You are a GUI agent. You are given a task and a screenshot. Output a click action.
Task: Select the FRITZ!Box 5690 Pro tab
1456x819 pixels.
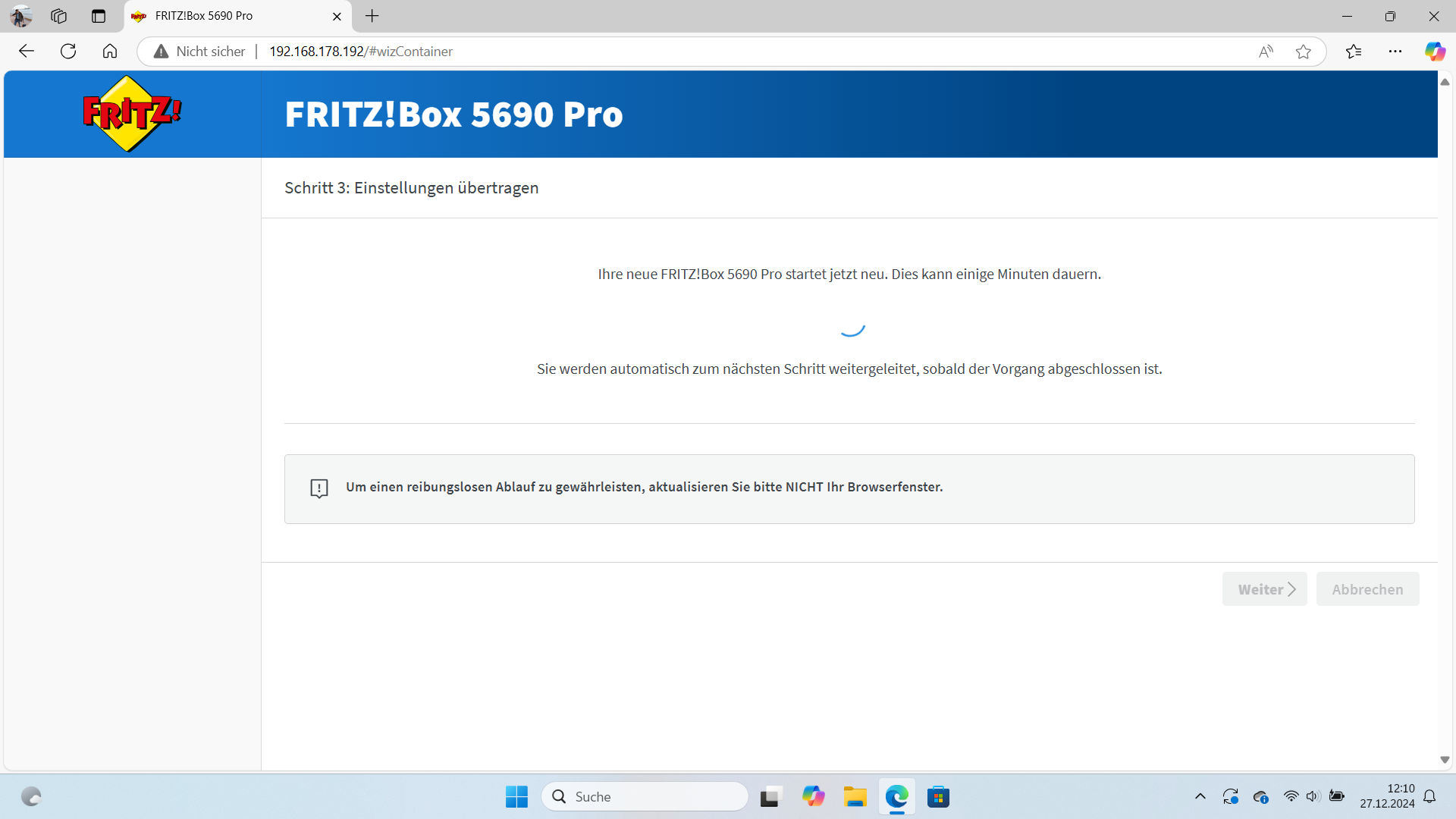(227, 16)
